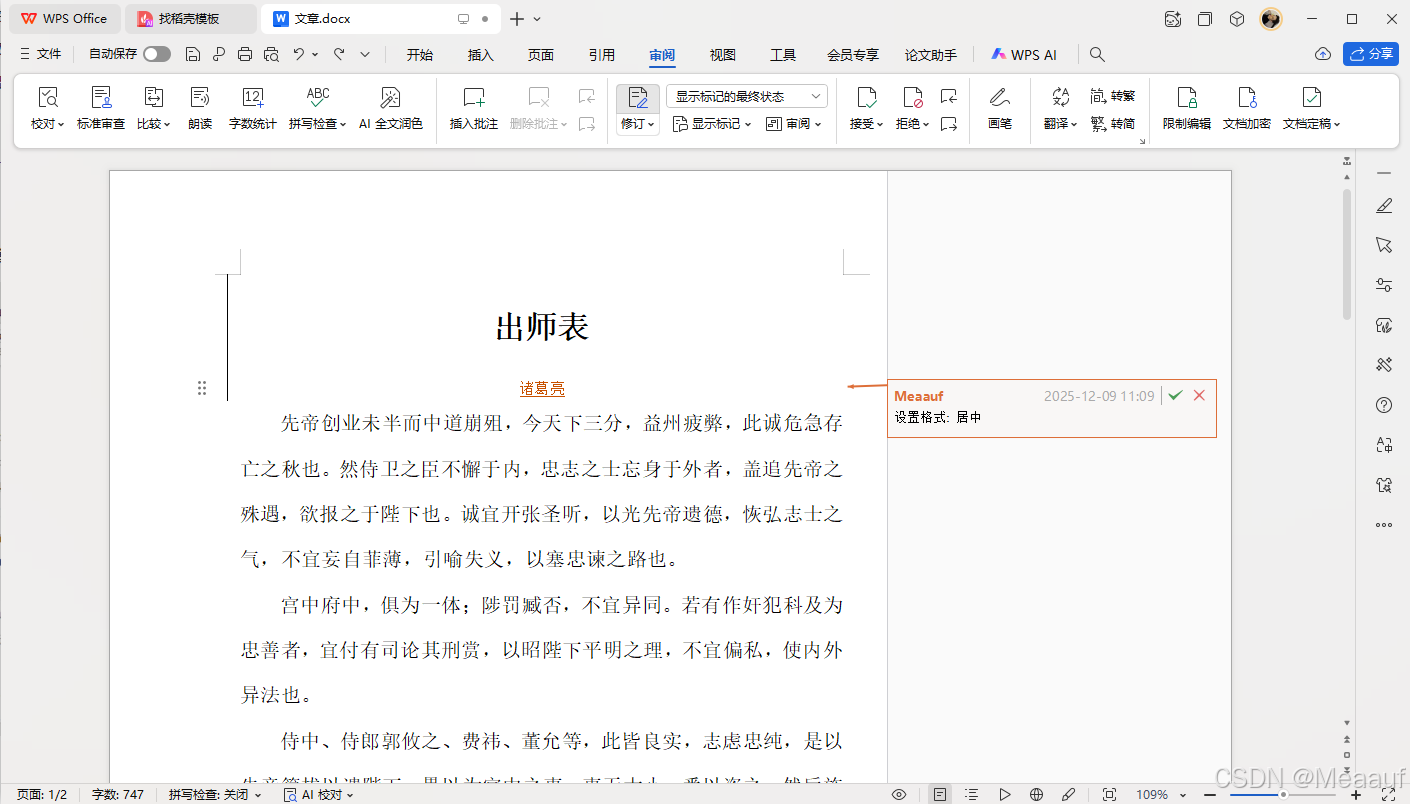This screenshot has width=1410, height=804.
Task: Click the 分享 share button
Action: click(x=1370, y=54)
